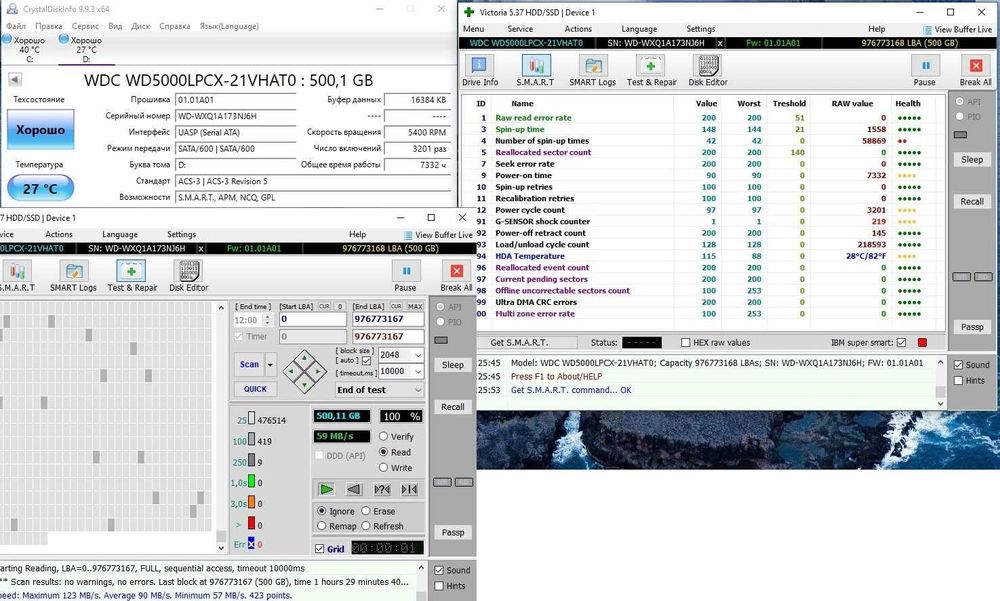Viewport: 1000px width, 601px height.
Task: Select the Verify scan mode radio button
Action: tap(383, 436)
